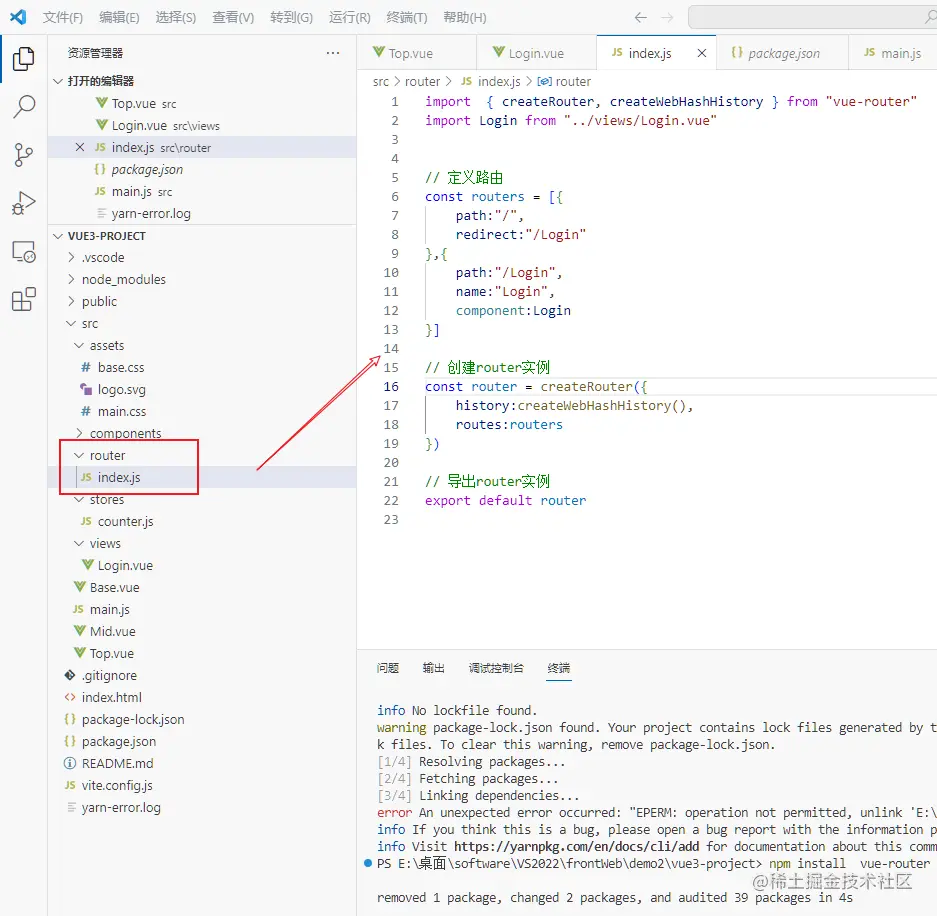Open main.css in the file tree
Viewport: 937px width, 916px height.
click(202, 412)
